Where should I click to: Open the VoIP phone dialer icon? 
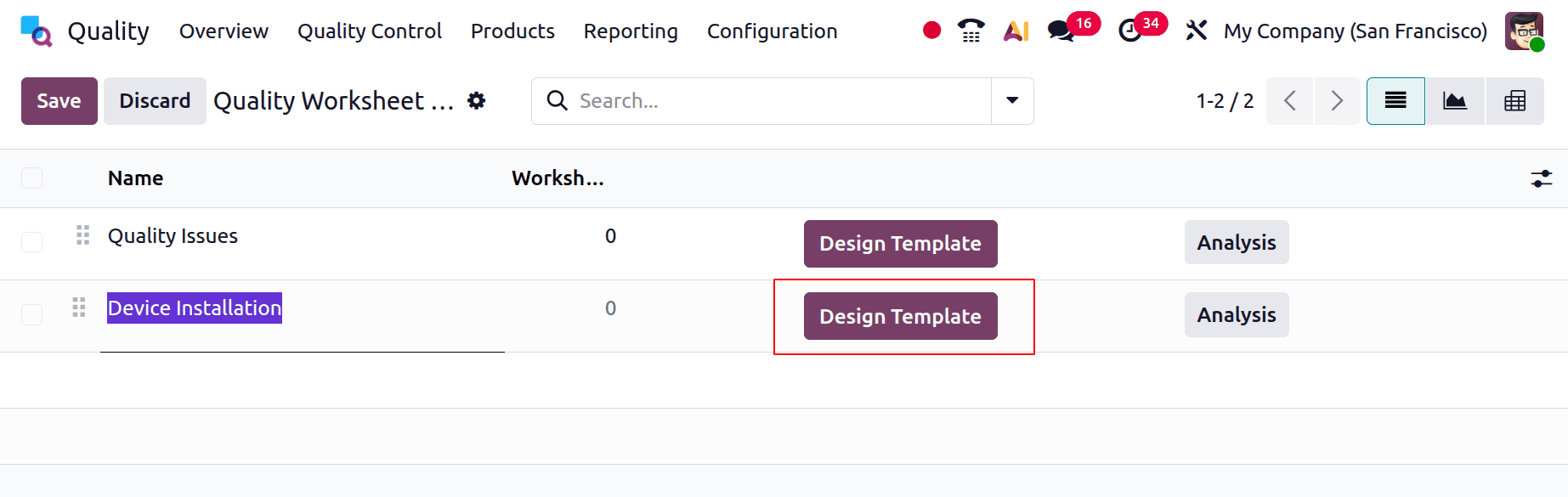click(971, 31)
